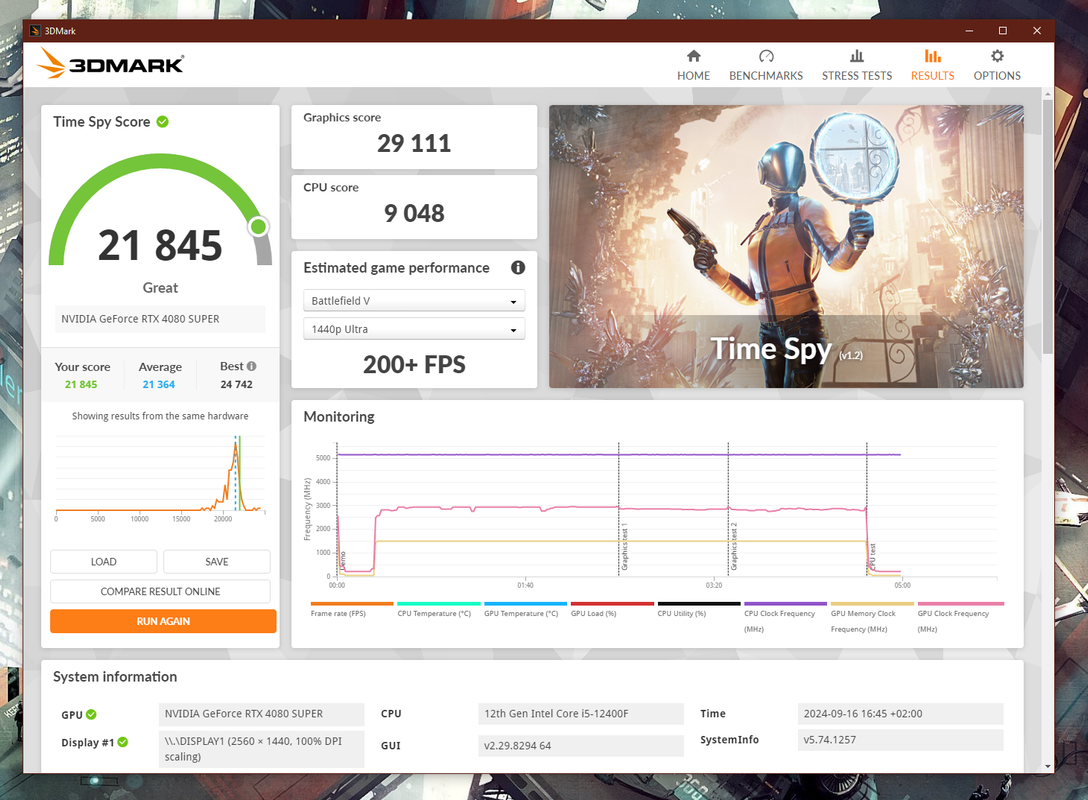Toggle the GPU Memory Clock Frequency legend entry
This screenshot has width=1088, height=800.
pos(872,617)
